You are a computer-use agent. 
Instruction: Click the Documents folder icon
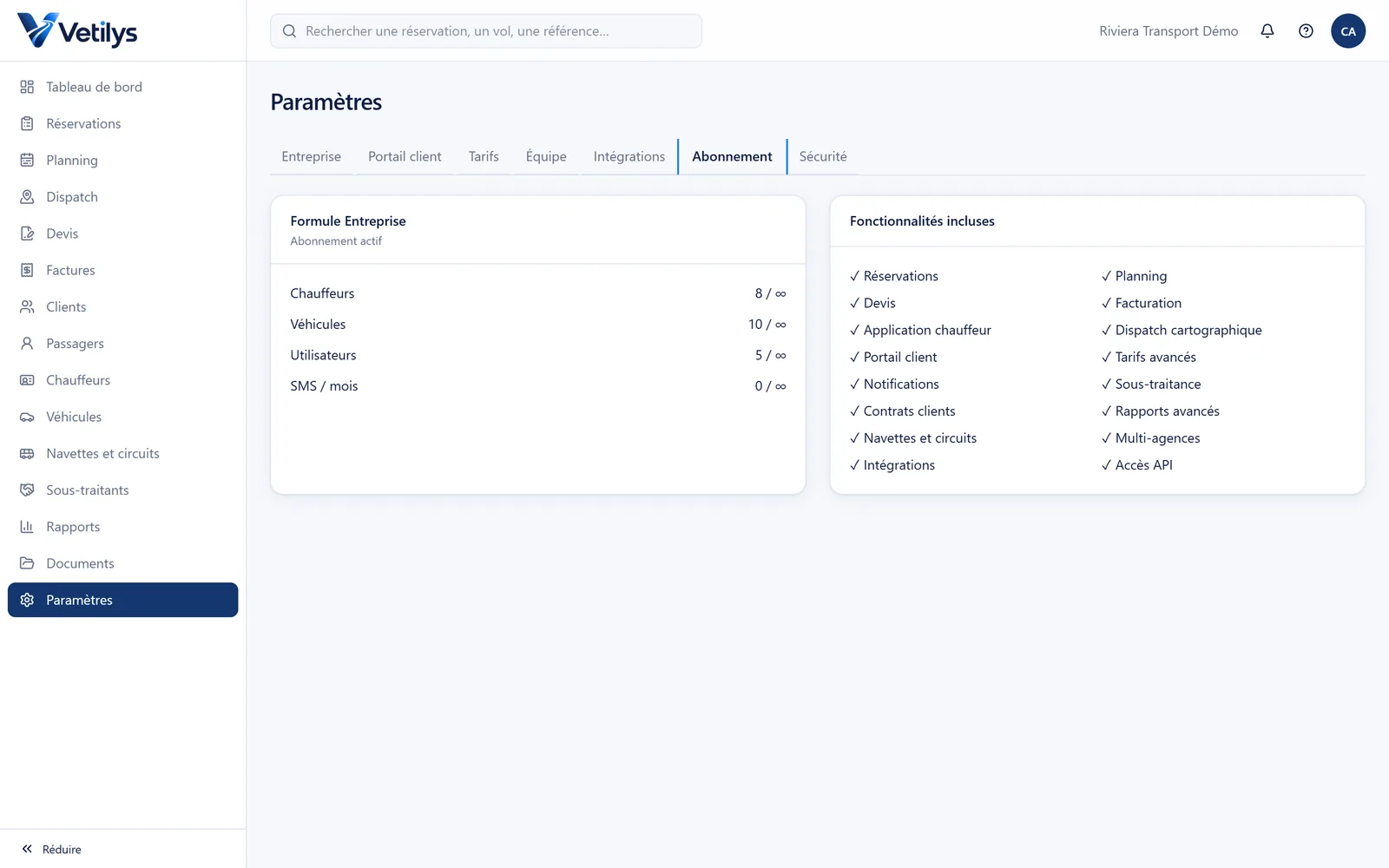(x=27, y=563)
